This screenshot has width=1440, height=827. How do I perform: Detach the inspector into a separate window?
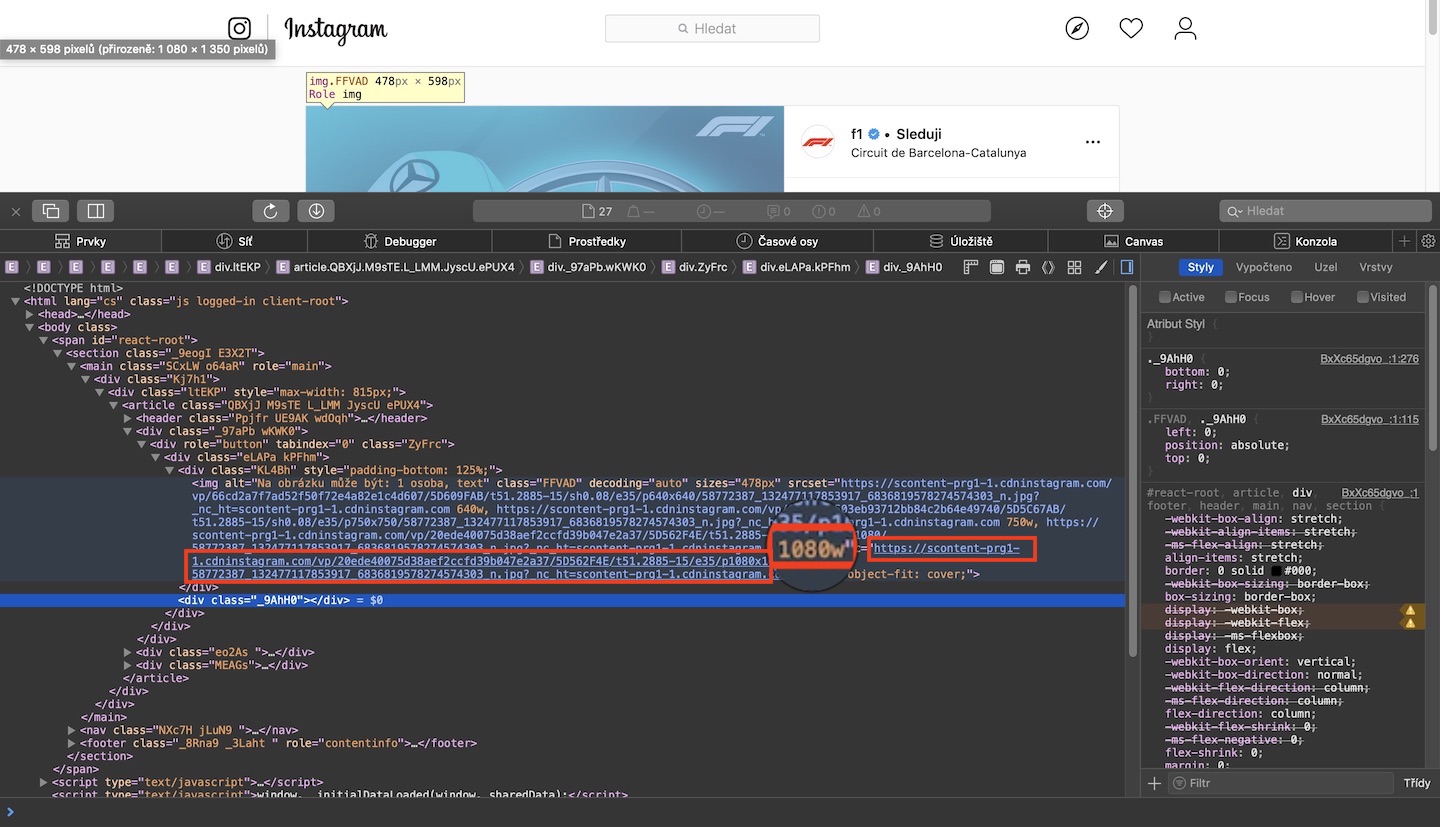[x=51, y=211]
